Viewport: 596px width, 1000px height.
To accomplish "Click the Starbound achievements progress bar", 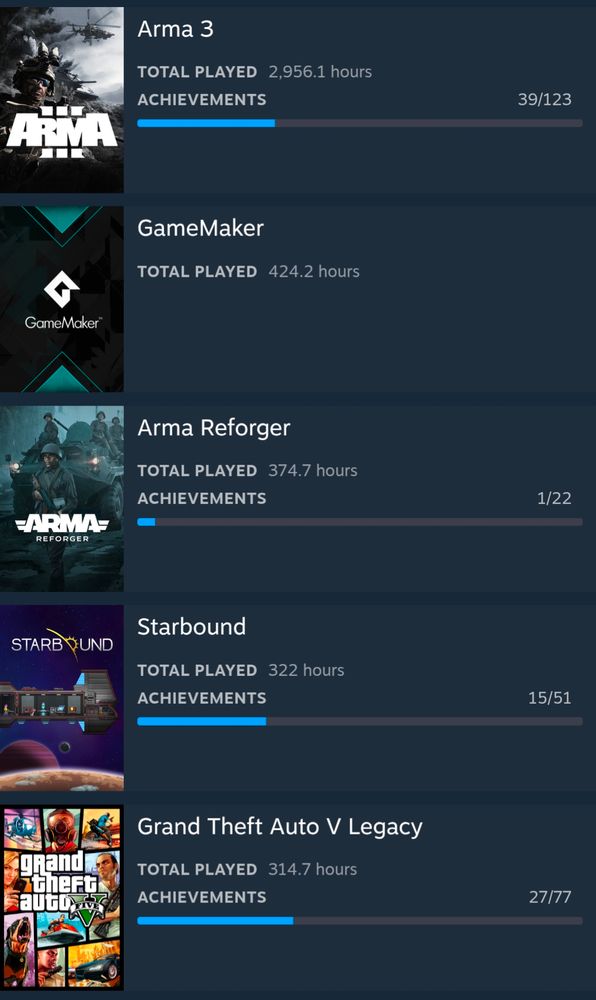I will [360, 721].
